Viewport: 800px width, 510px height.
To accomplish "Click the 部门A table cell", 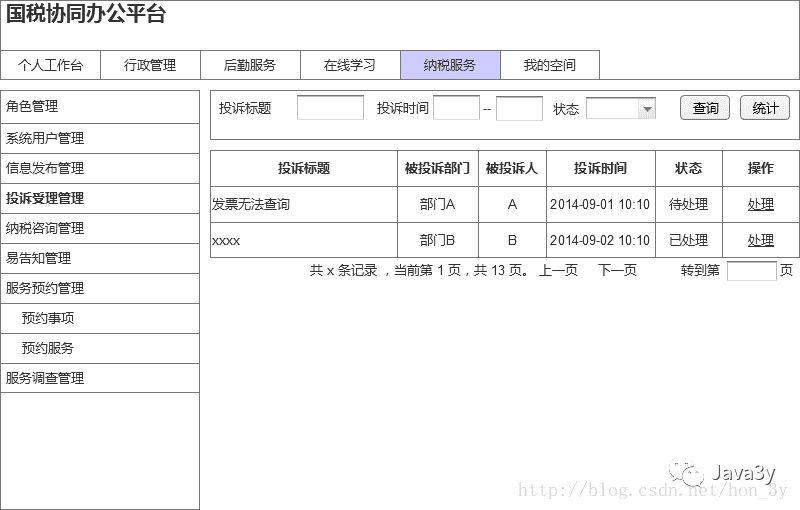I will tap(438, 205).
